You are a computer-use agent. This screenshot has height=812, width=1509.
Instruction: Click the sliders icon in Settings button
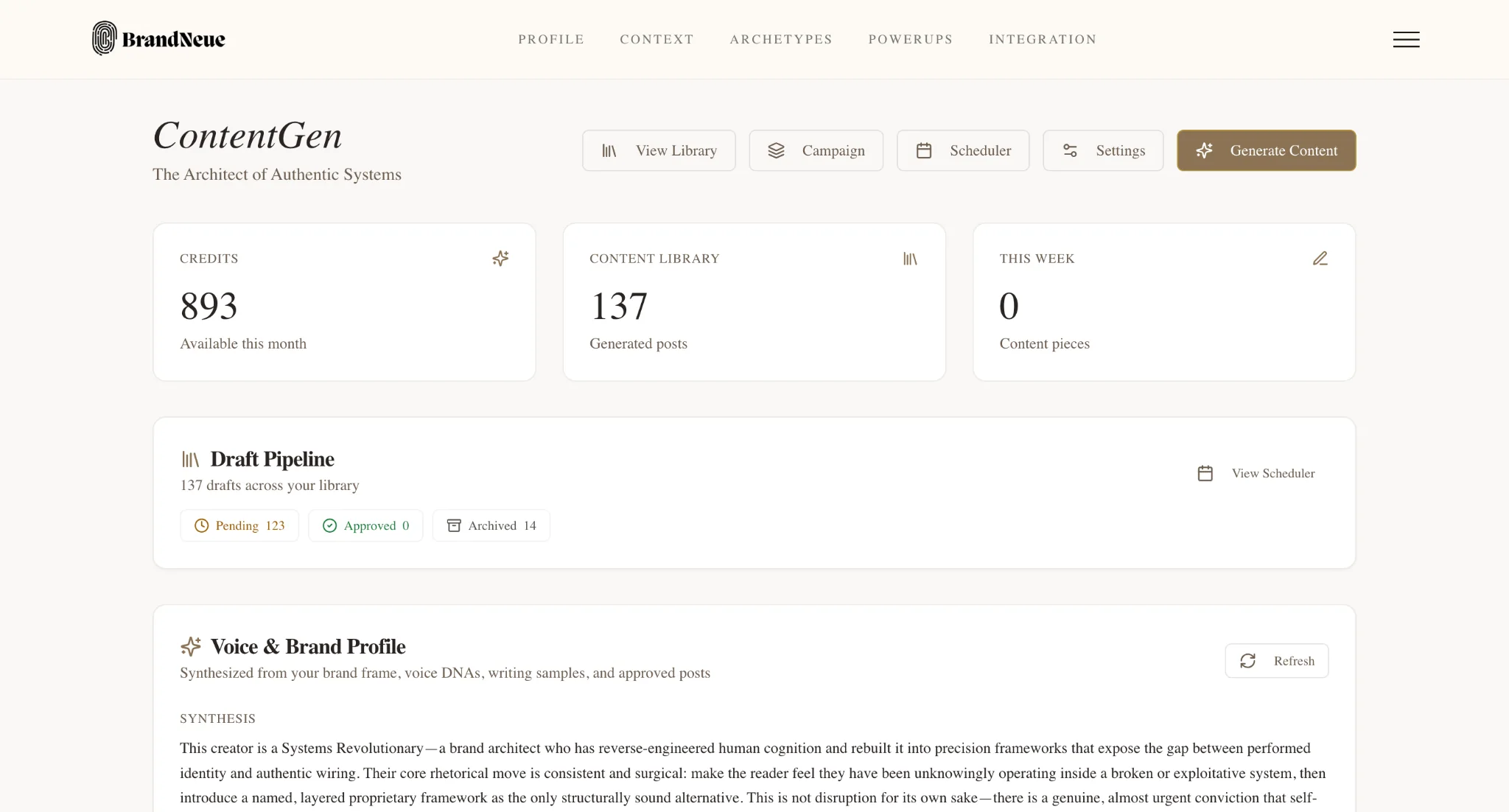coord(1070,150)
